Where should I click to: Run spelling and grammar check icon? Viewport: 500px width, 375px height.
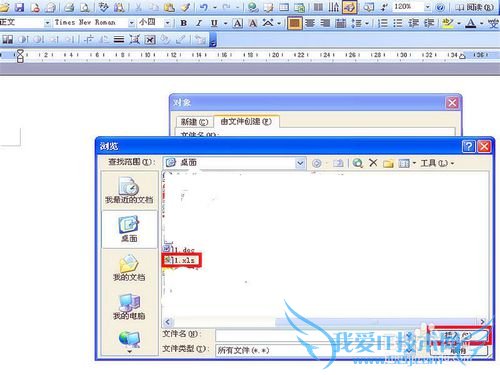(104, 7)
